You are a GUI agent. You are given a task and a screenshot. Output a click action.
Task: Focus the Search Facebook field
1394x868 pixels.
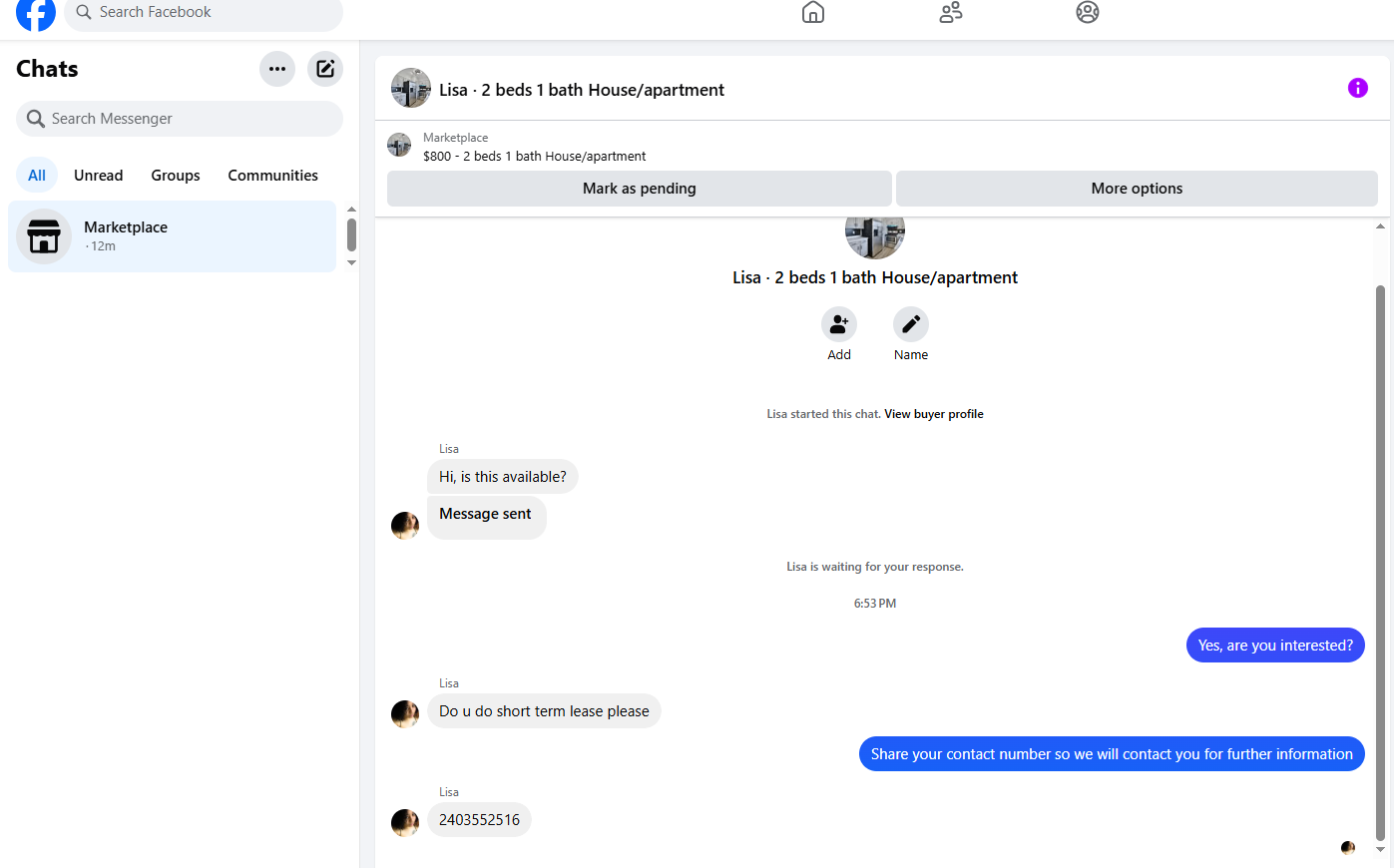click(204, 13)
